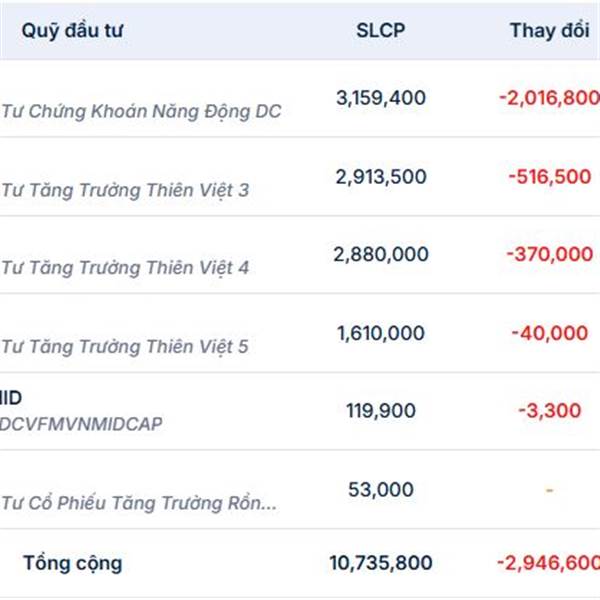
Task: Open the Tăng Trưởng Thiên Việt 3 fund
Action: (x=125, y=189)
